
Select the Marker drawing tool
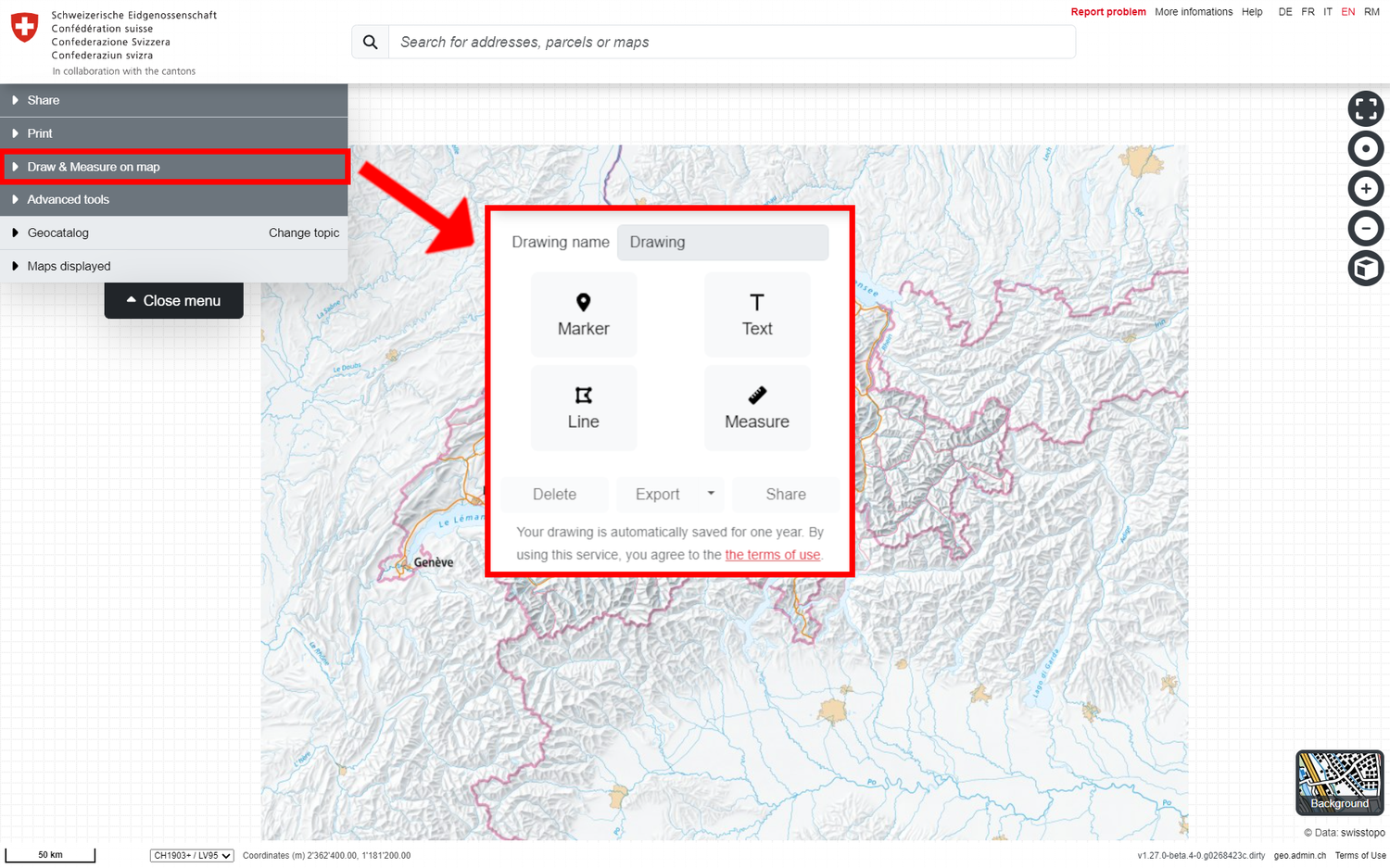pyautogui.click(x=583, y=315)
